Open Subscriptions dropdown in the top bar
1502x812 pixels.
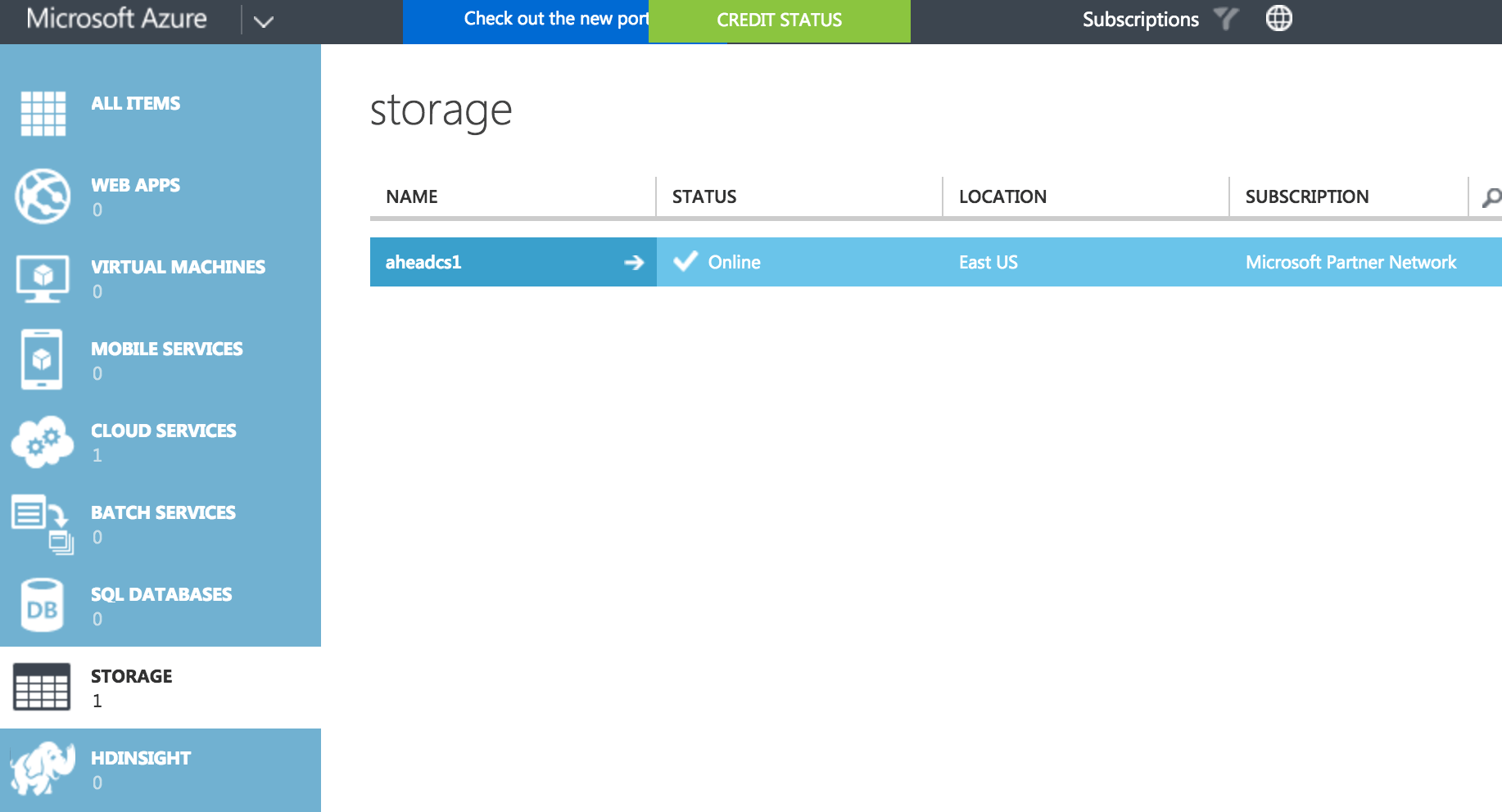click(x=1140, y=19)
